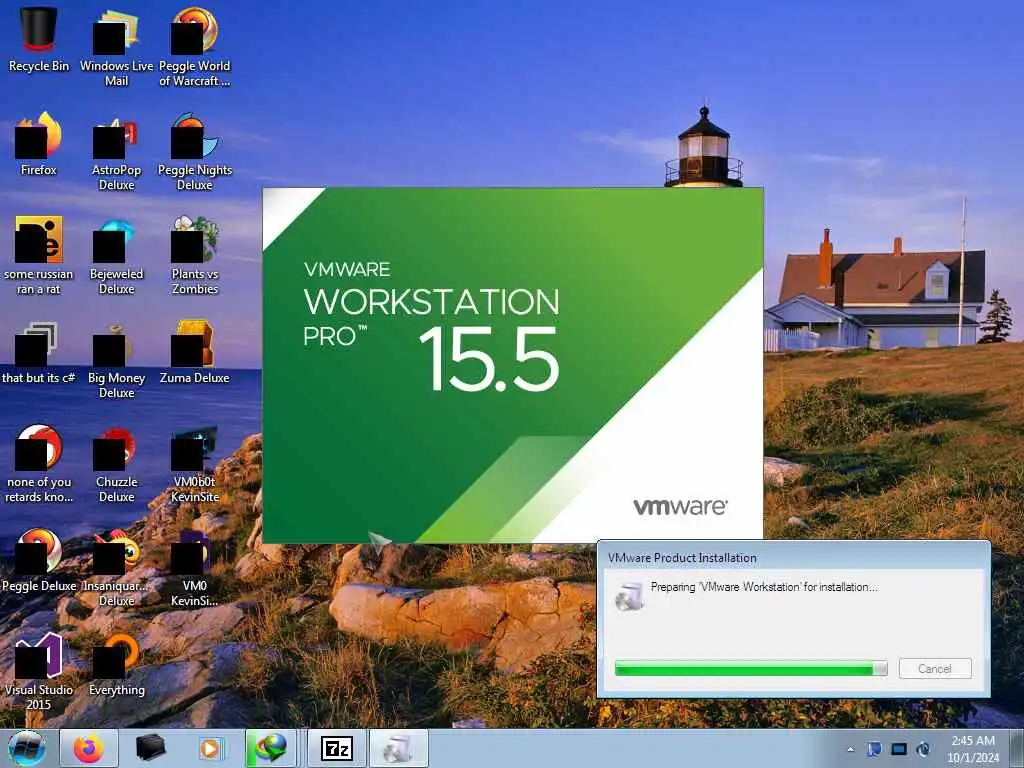Image resolution: width=1024 pixels, height=768 pixels.
Task: Select the Chuzzle Deluxe icon
Action: tap(116, 464)
